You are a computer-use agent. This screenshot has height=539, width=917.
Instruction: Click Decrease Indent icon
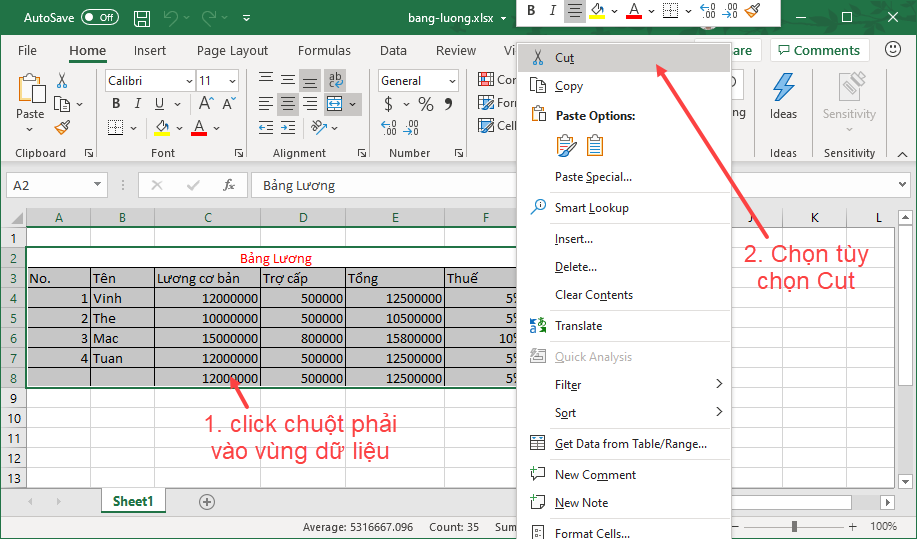point(266,127)
